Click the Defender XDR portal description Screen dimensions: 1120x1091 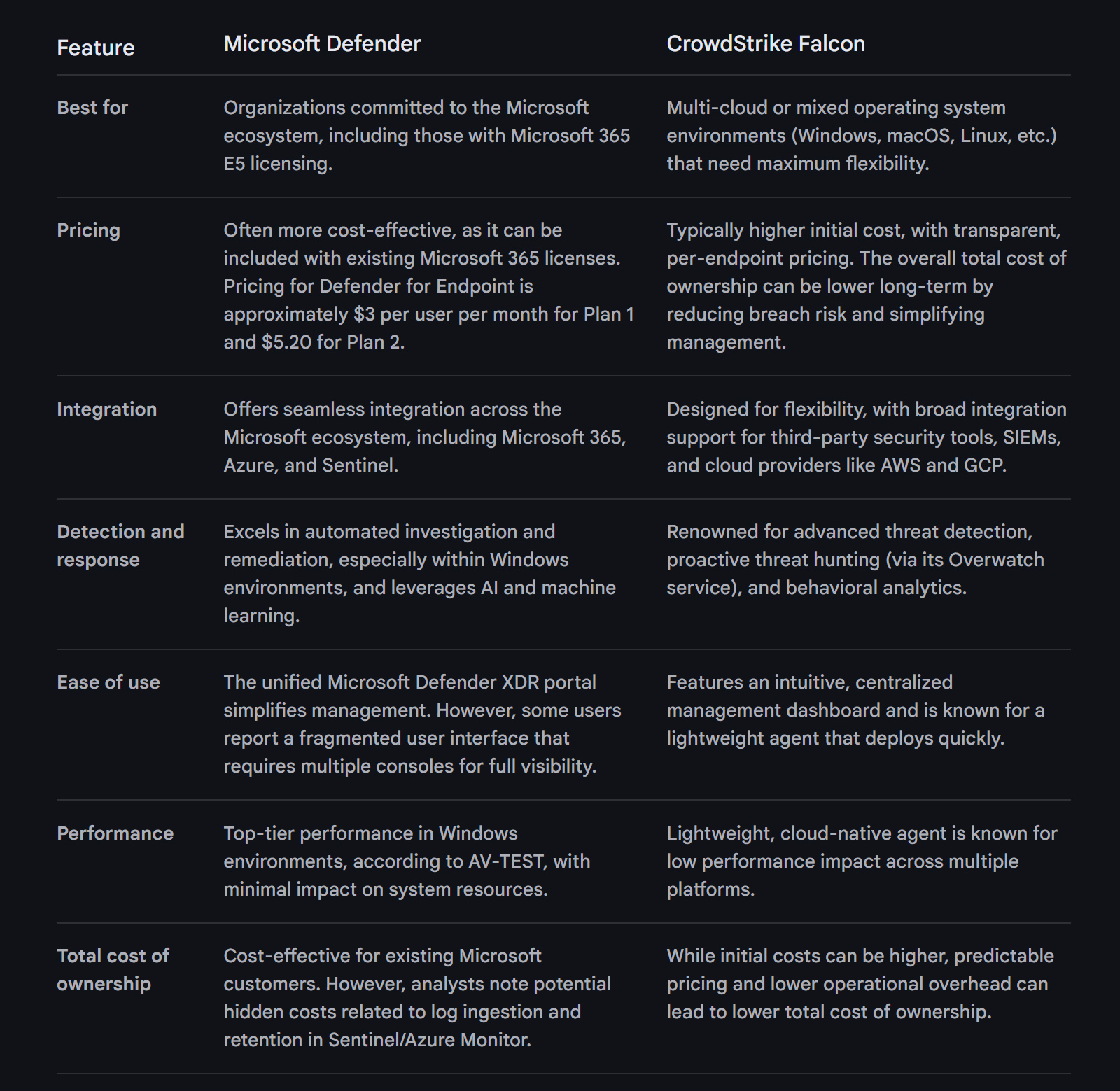pos(422,724)
